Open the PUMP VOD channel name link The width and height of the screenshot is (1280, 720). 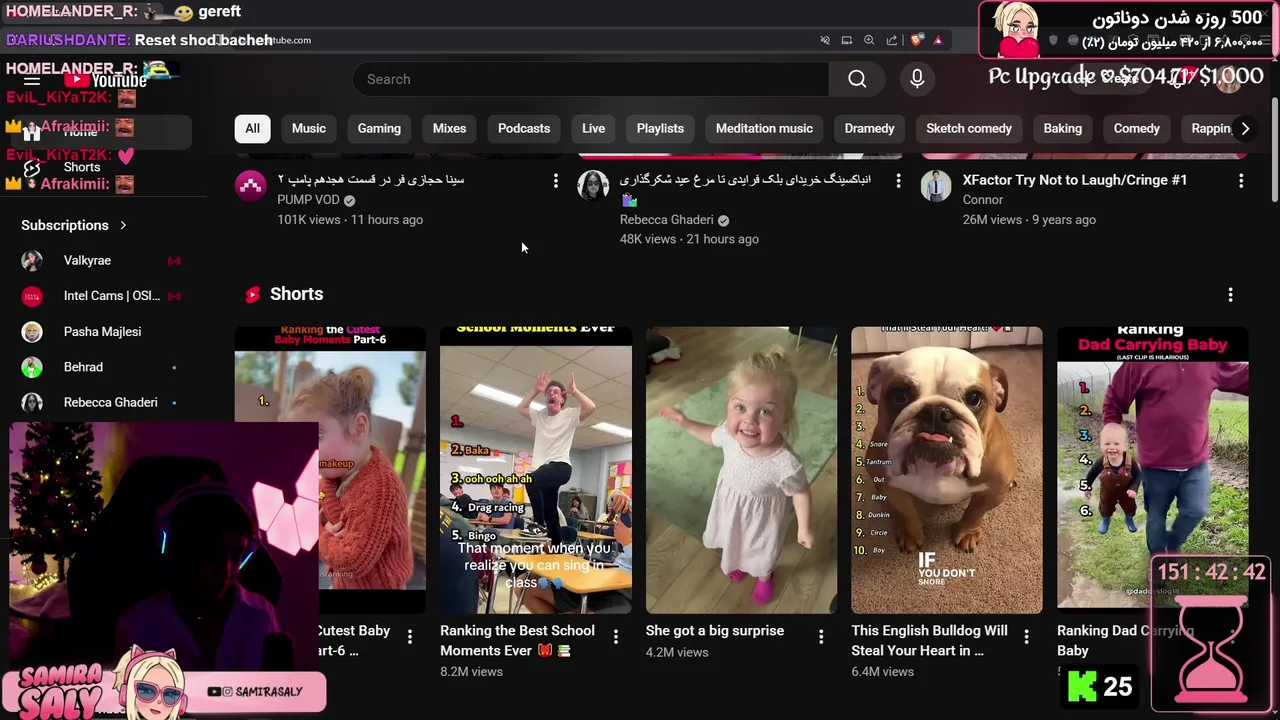click(x=308, y=200)
